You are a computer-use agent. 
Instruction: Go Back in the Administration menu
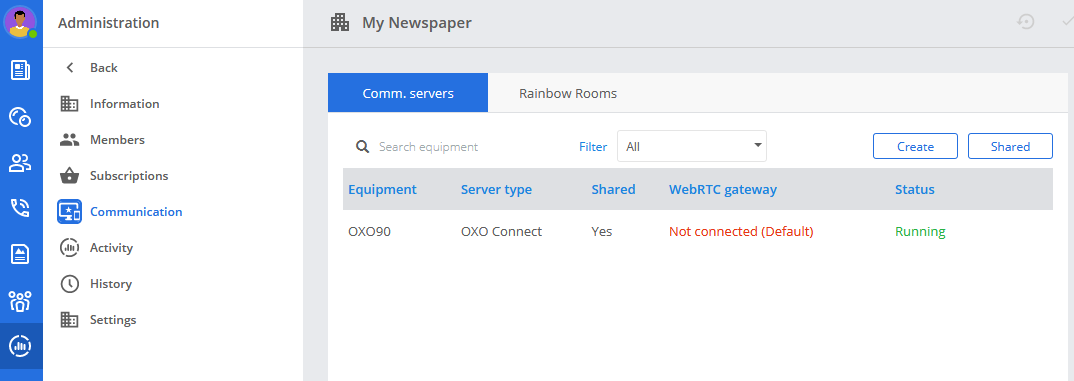click(x=103, y=68)
